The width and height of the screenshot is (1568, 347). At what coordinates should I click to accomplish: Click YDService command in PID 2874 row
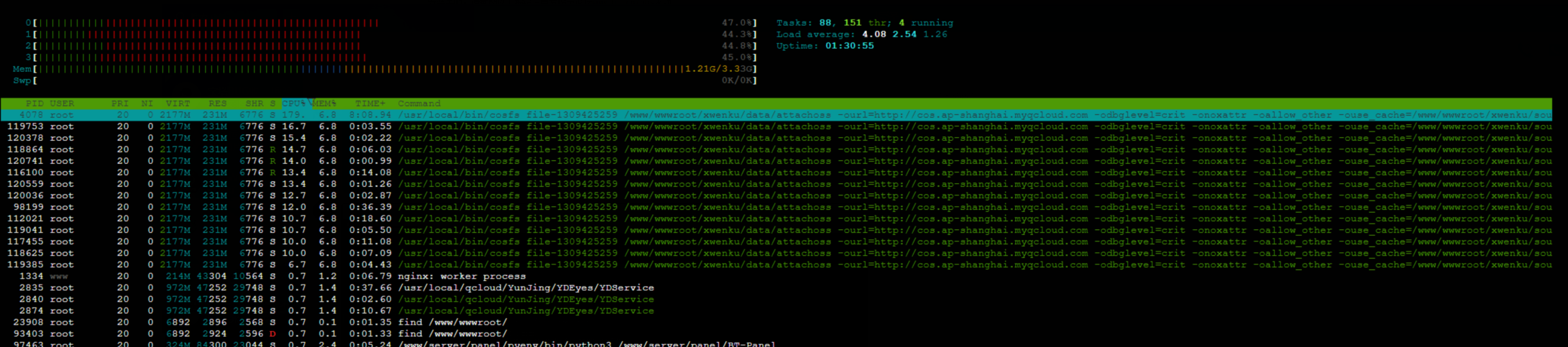point(526,310)
